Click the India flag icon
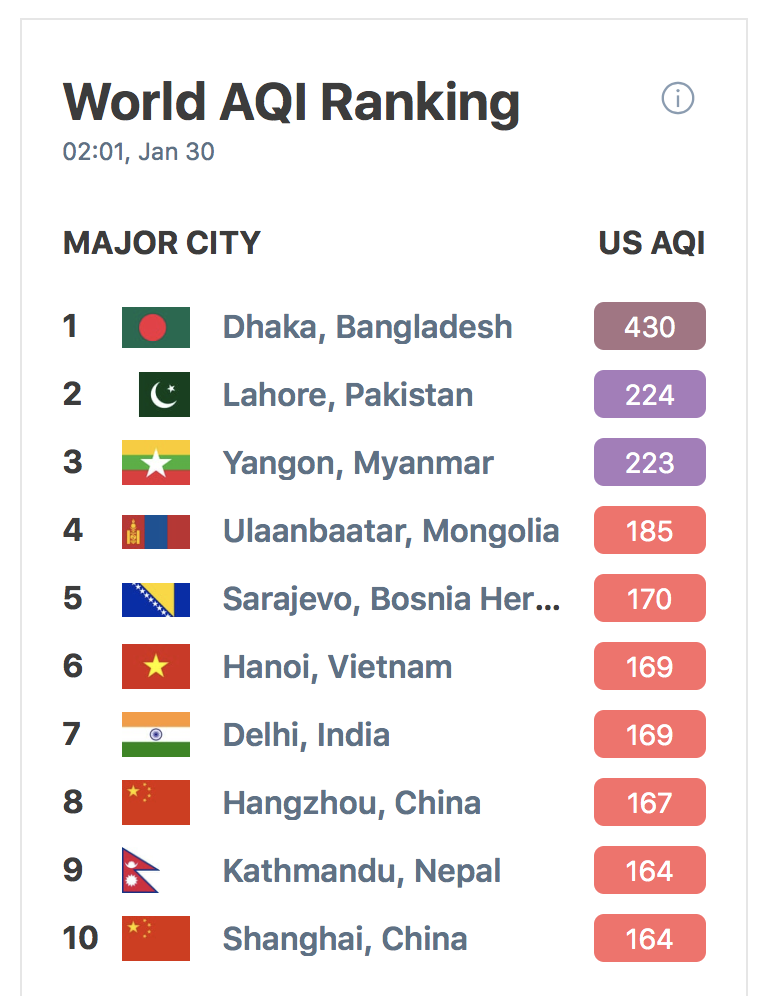760x996 pixels. point(156,734)
